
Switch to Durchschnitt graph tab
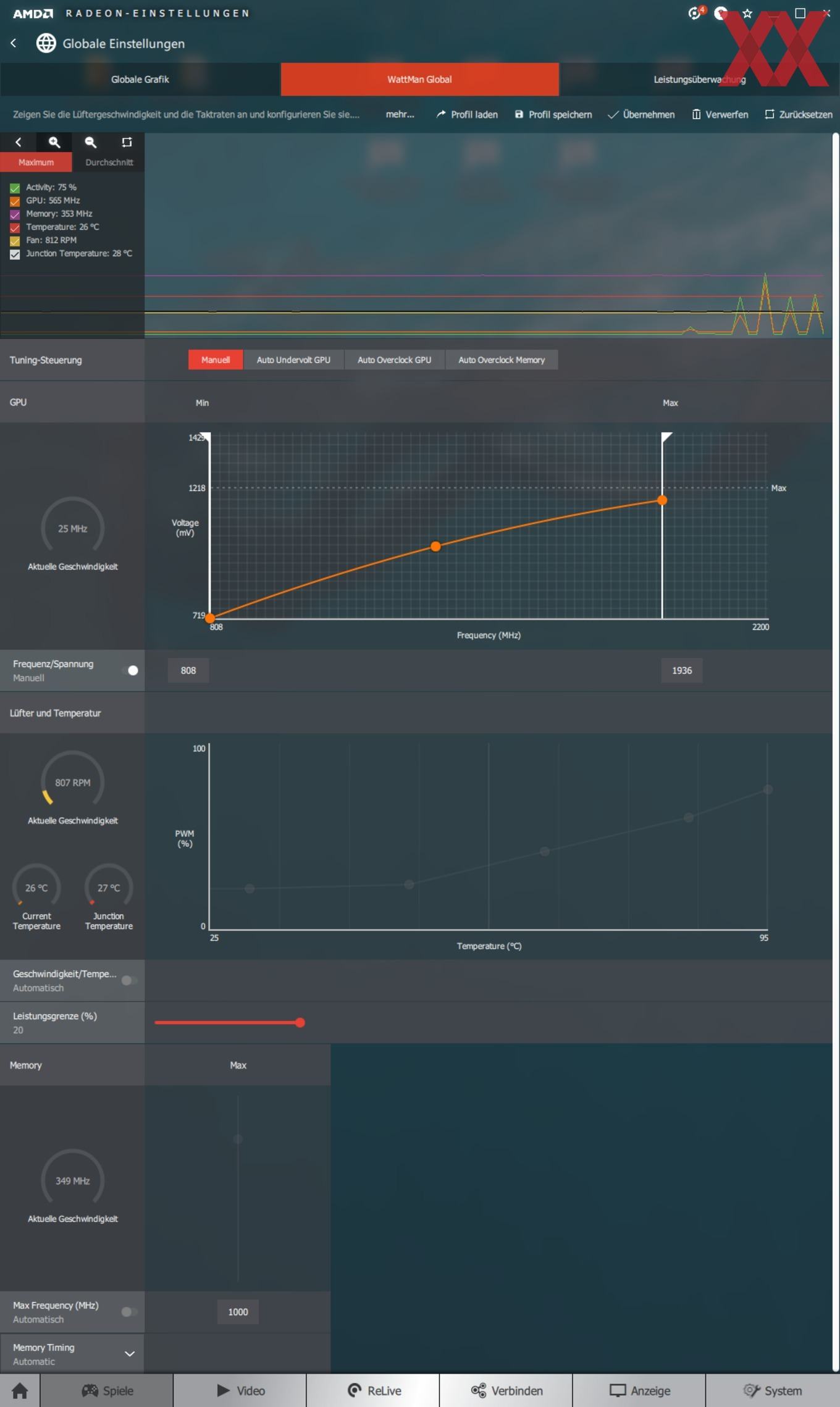click(x=109, y=162)
